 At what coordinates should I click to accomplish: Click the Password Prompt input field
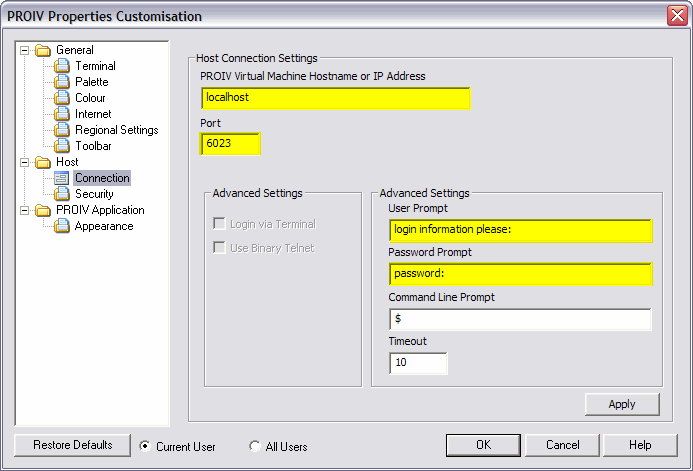521,274
